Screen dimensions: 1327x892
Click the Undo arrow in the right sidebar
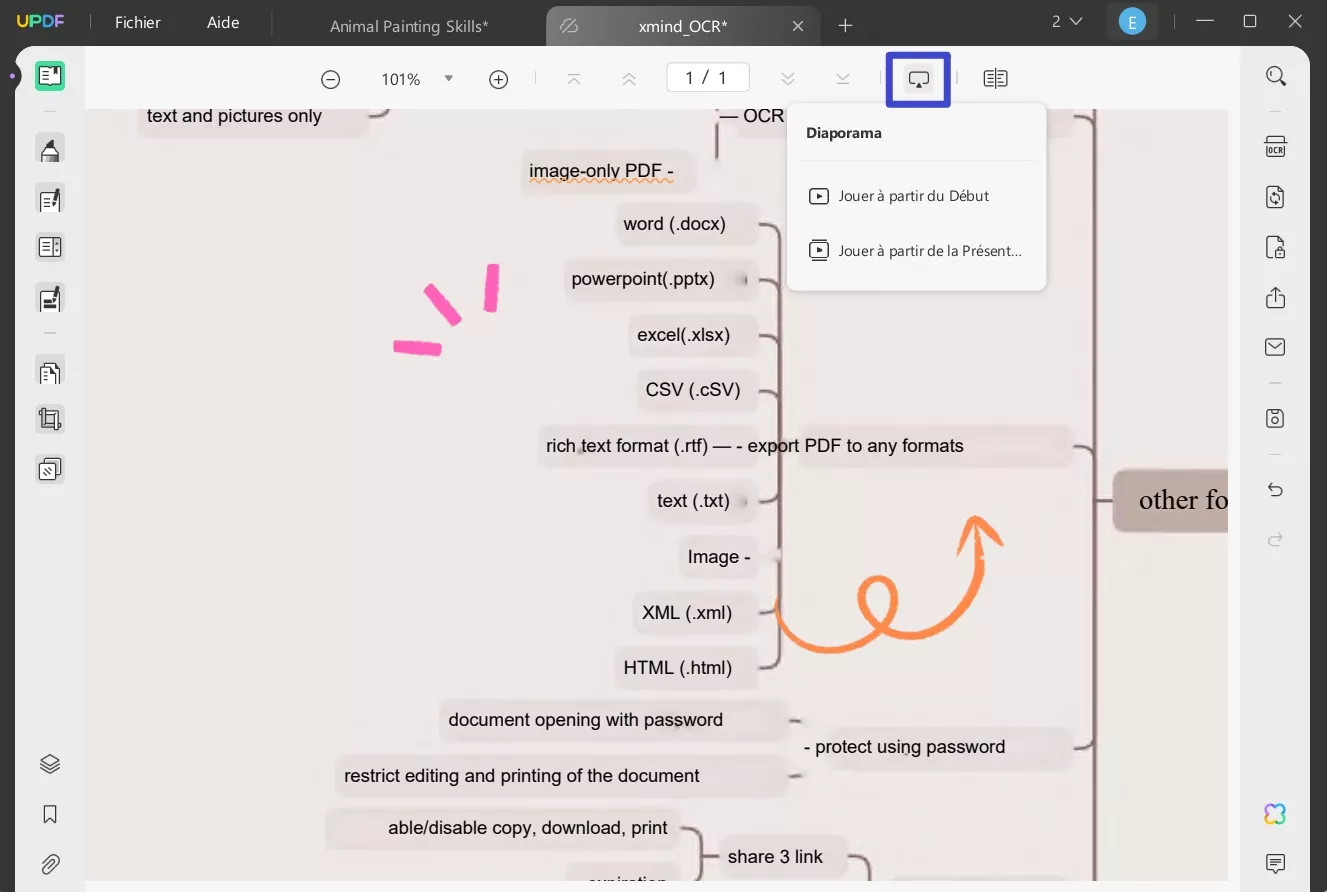[1275, 489]
